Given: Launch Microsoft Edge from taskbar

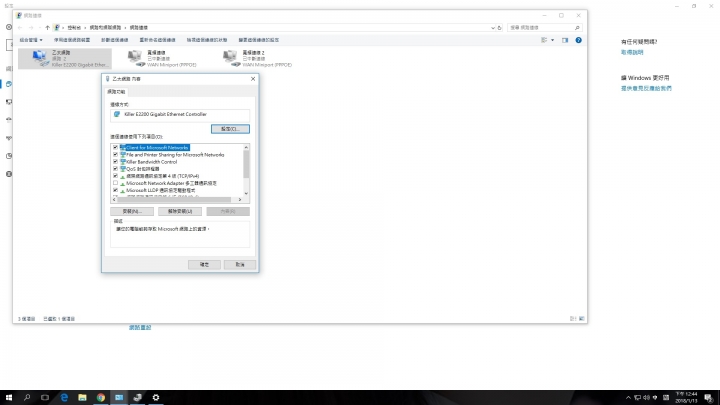Looking at the screenshot, I should [64, 397].
